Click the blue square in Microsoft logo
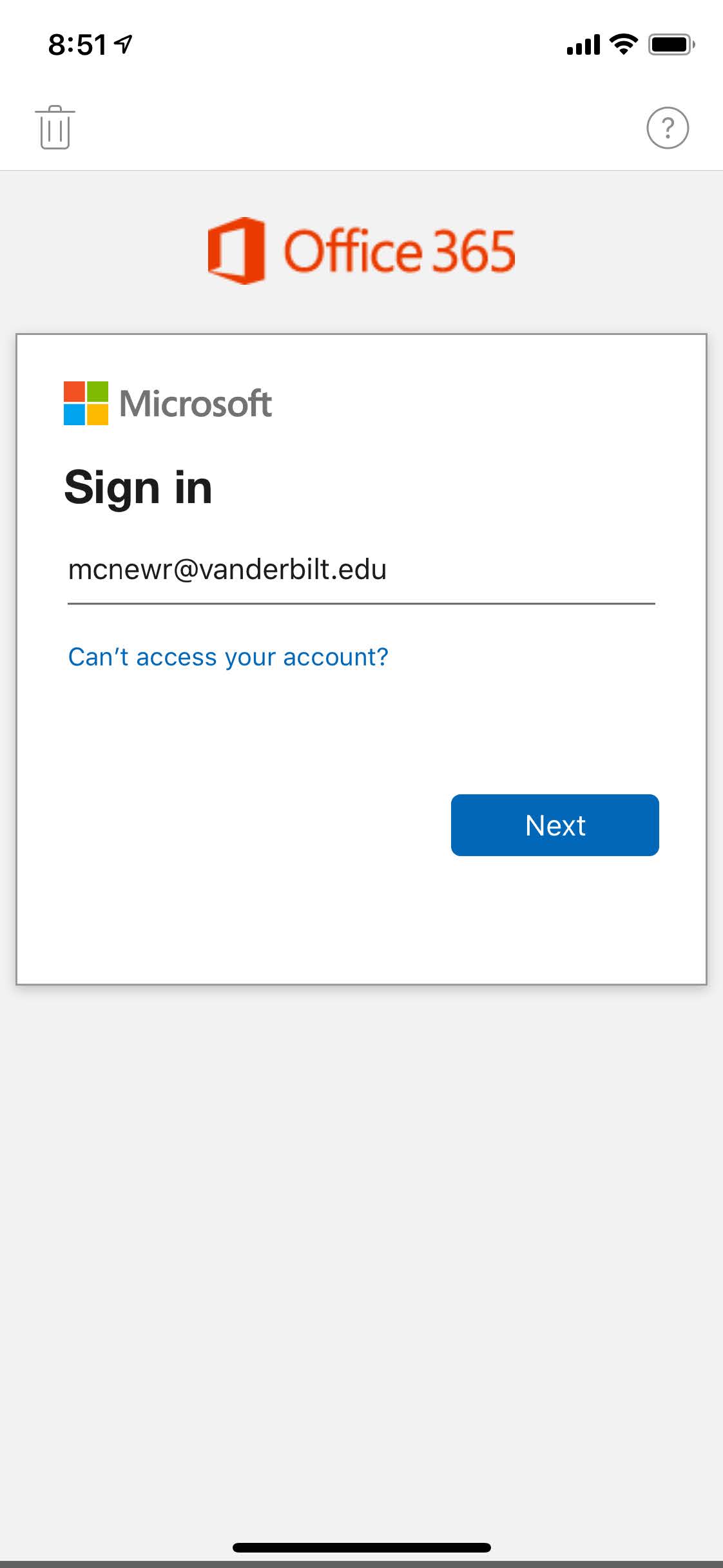The image size is (723, 1568). pyautogui.click(x=74, y=414)
